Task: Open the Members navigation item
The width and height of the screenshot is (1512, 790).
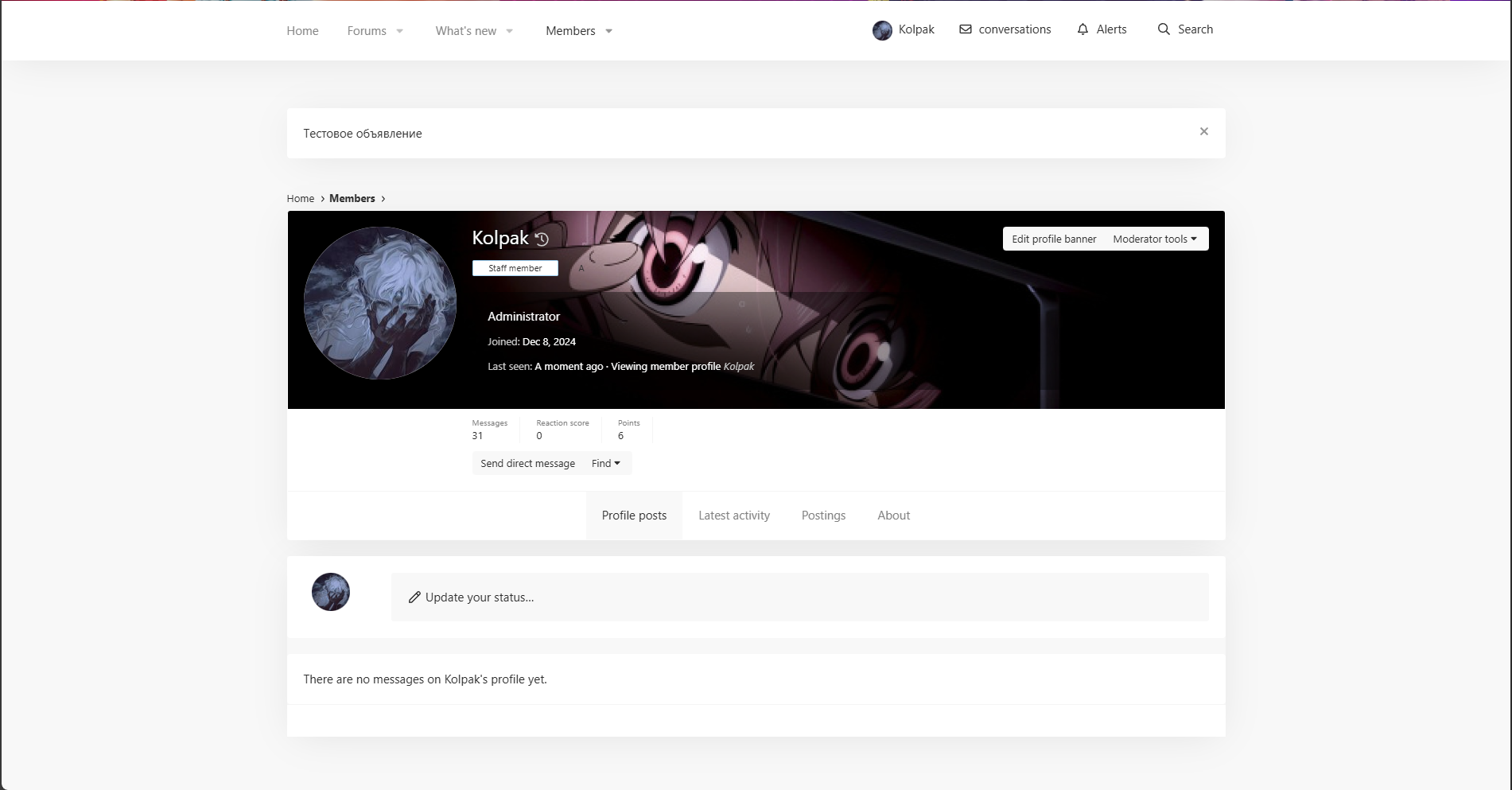Action: (x=570, y=31)
